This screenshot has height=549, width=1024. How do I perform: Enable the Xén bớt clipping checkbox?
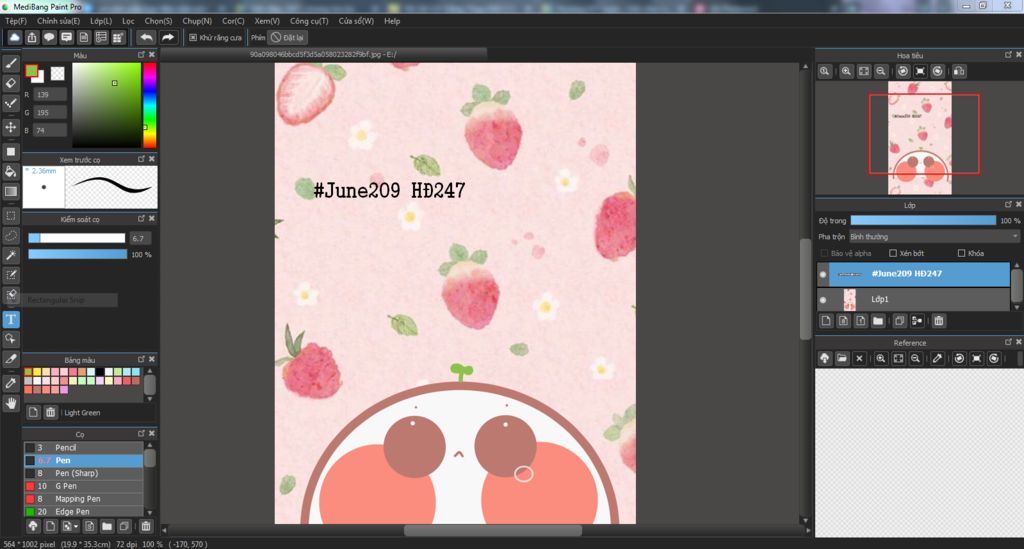coord(893,253)
